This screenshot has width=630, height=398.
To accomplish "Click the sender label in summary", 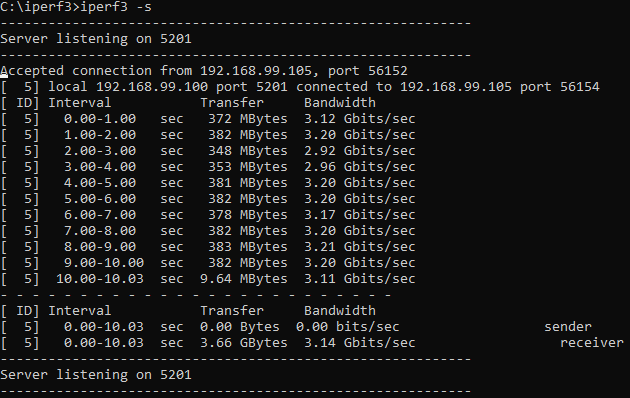I will [x=568, y=327].
